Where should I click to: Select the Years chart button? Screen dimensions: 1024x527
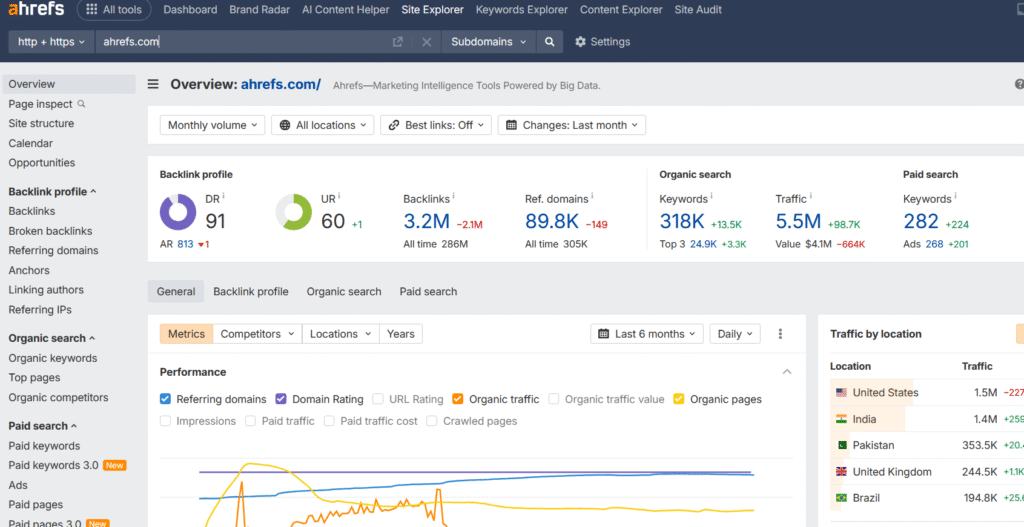(x=401, y=334)
